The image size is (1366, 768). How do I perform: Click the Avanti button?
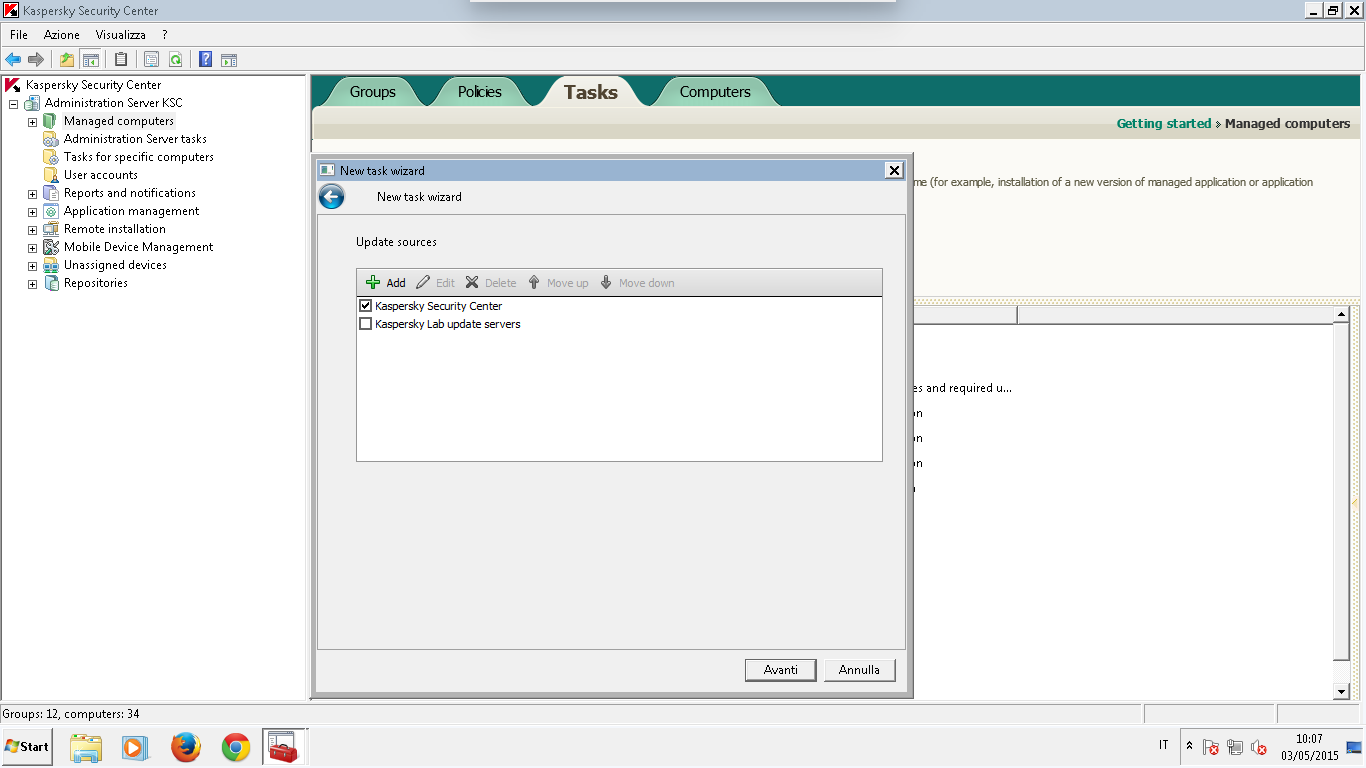[x=781, y=670]
